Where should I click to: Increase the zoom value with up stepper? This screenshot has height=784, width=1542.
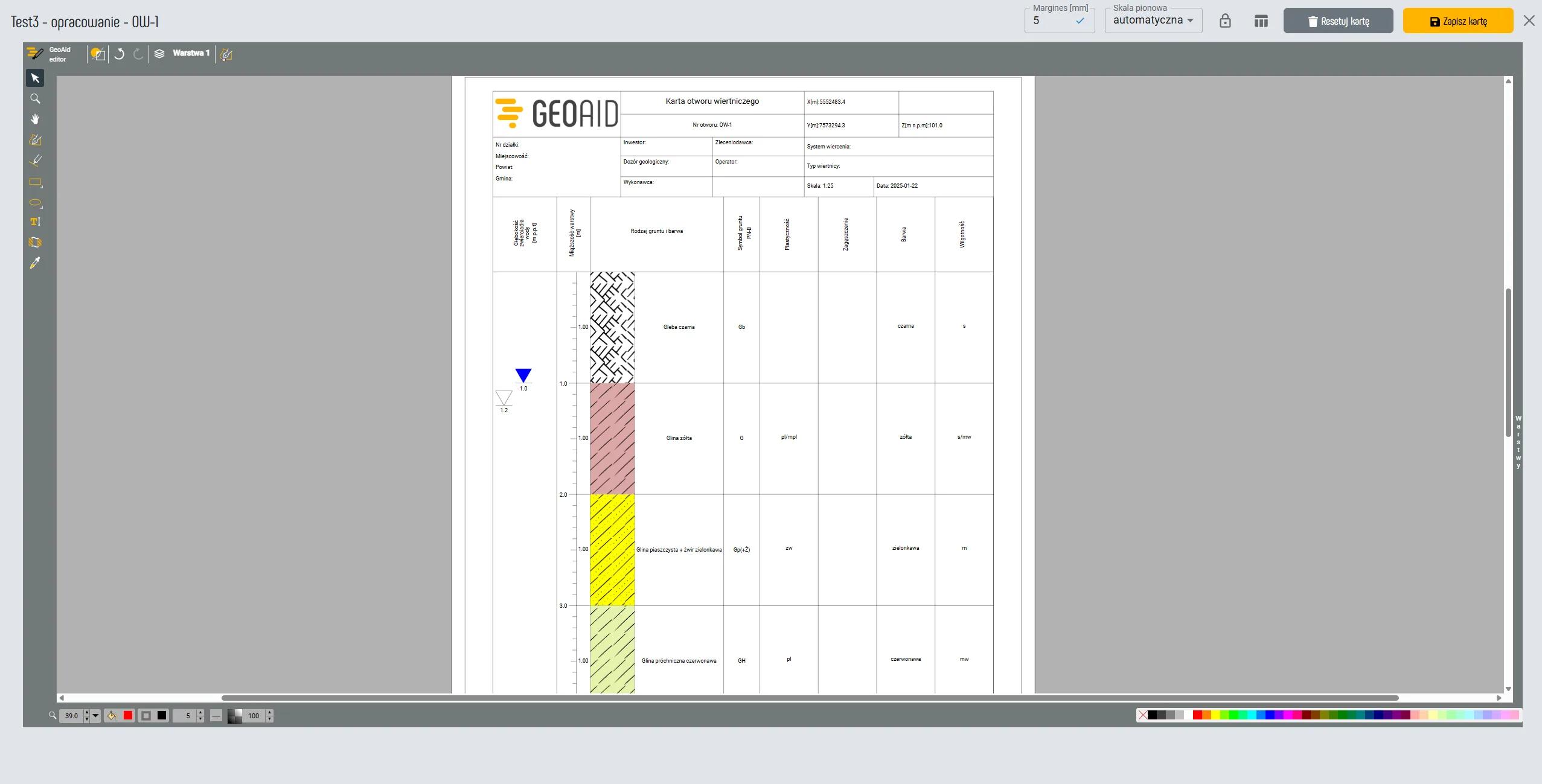pos(87,712)
